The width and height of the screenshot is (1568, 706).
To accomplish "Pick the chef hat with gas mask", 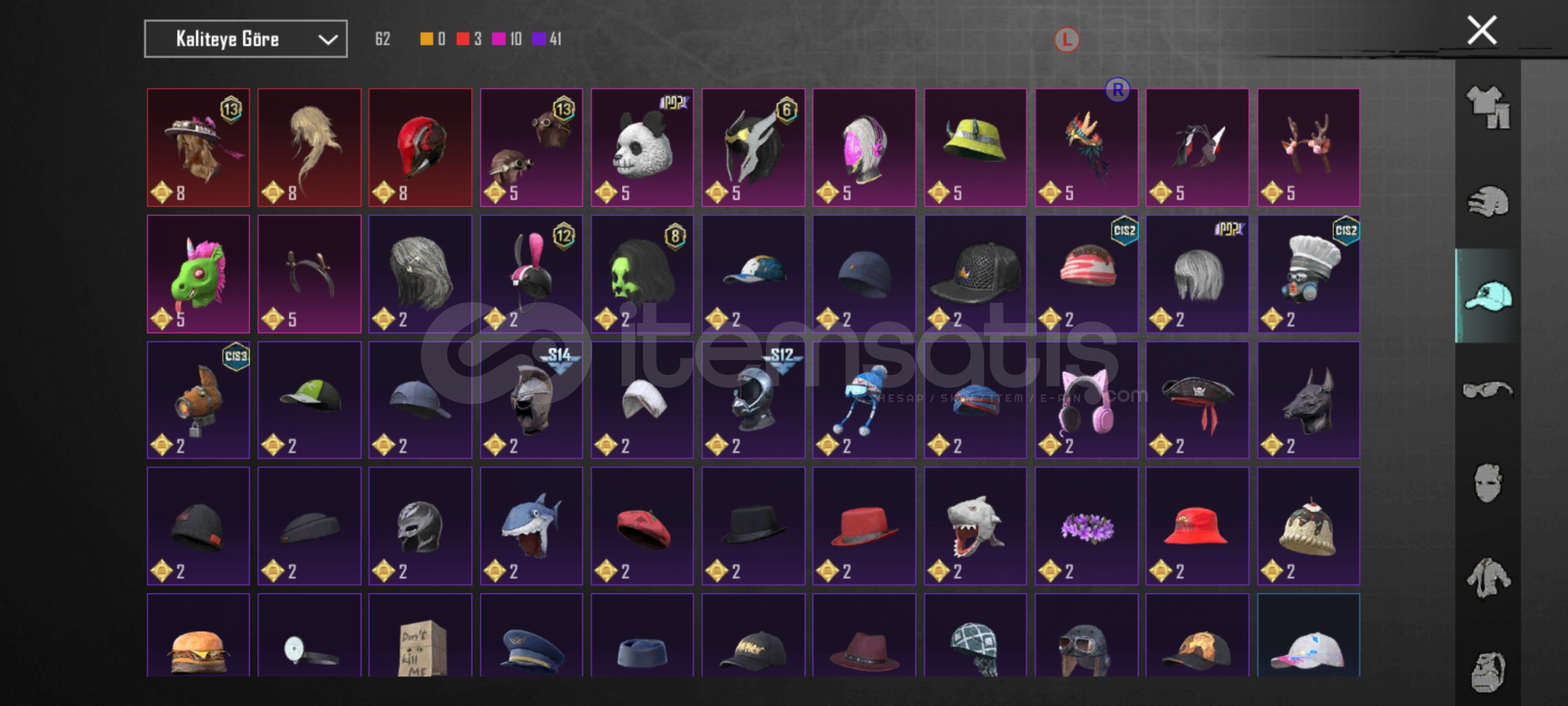I will tap(1309, 274).
